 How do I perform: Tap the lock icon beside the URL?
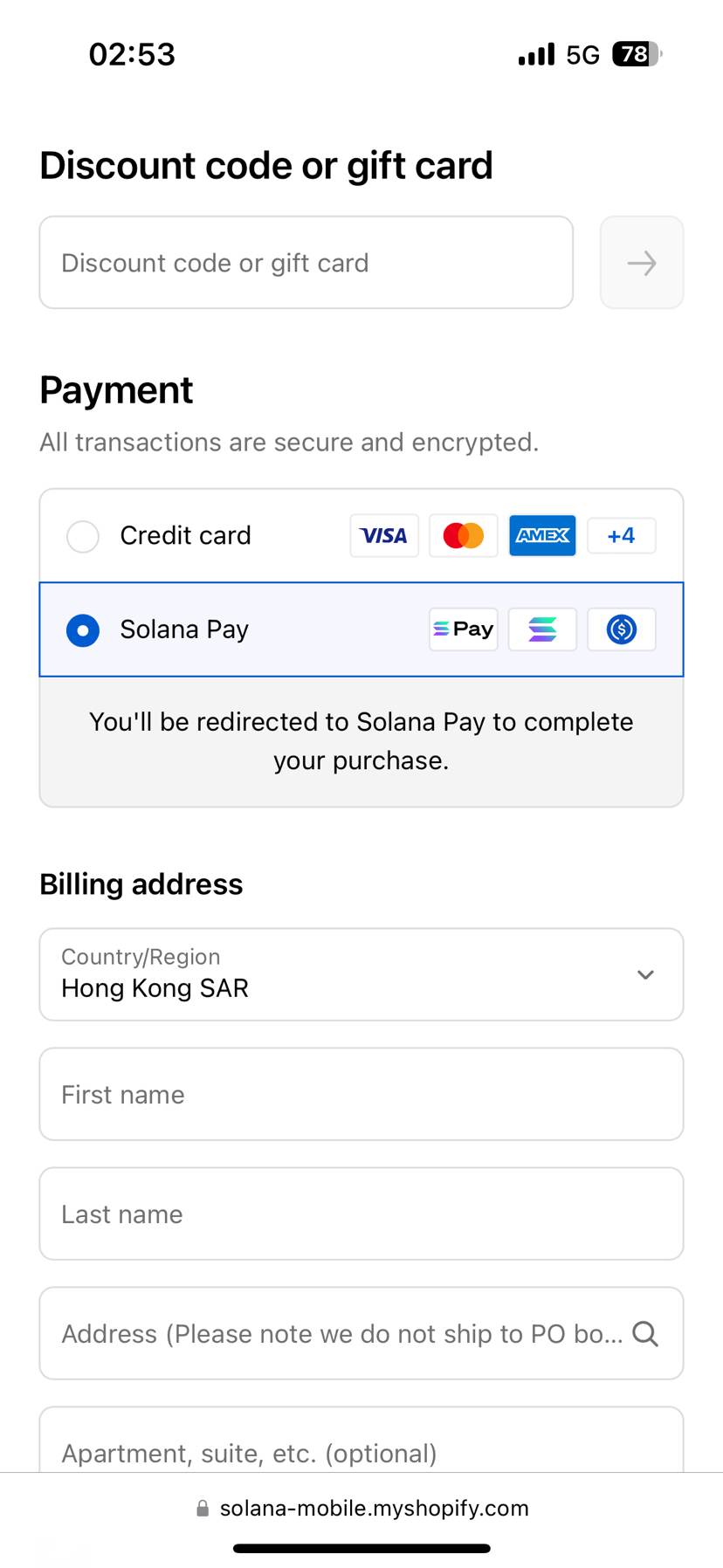tap(203, 1509)
